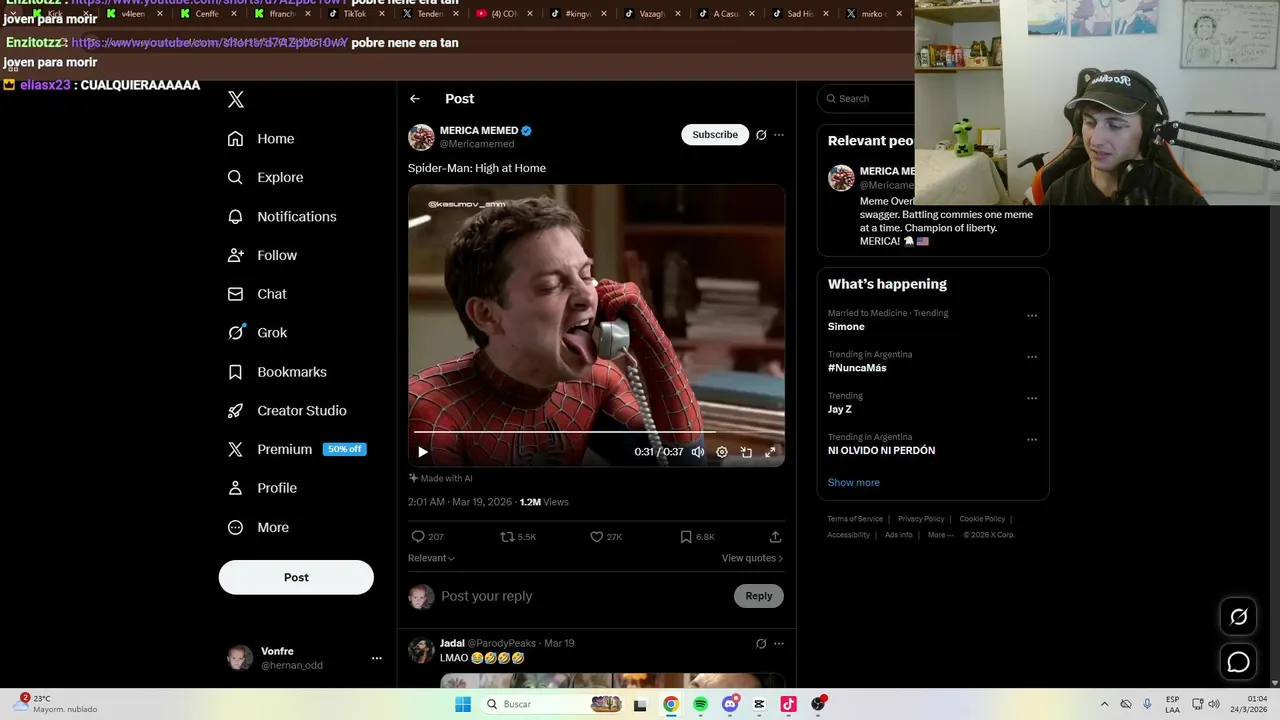
Task: Click the white Post button
Action: [x=296, y=577]
